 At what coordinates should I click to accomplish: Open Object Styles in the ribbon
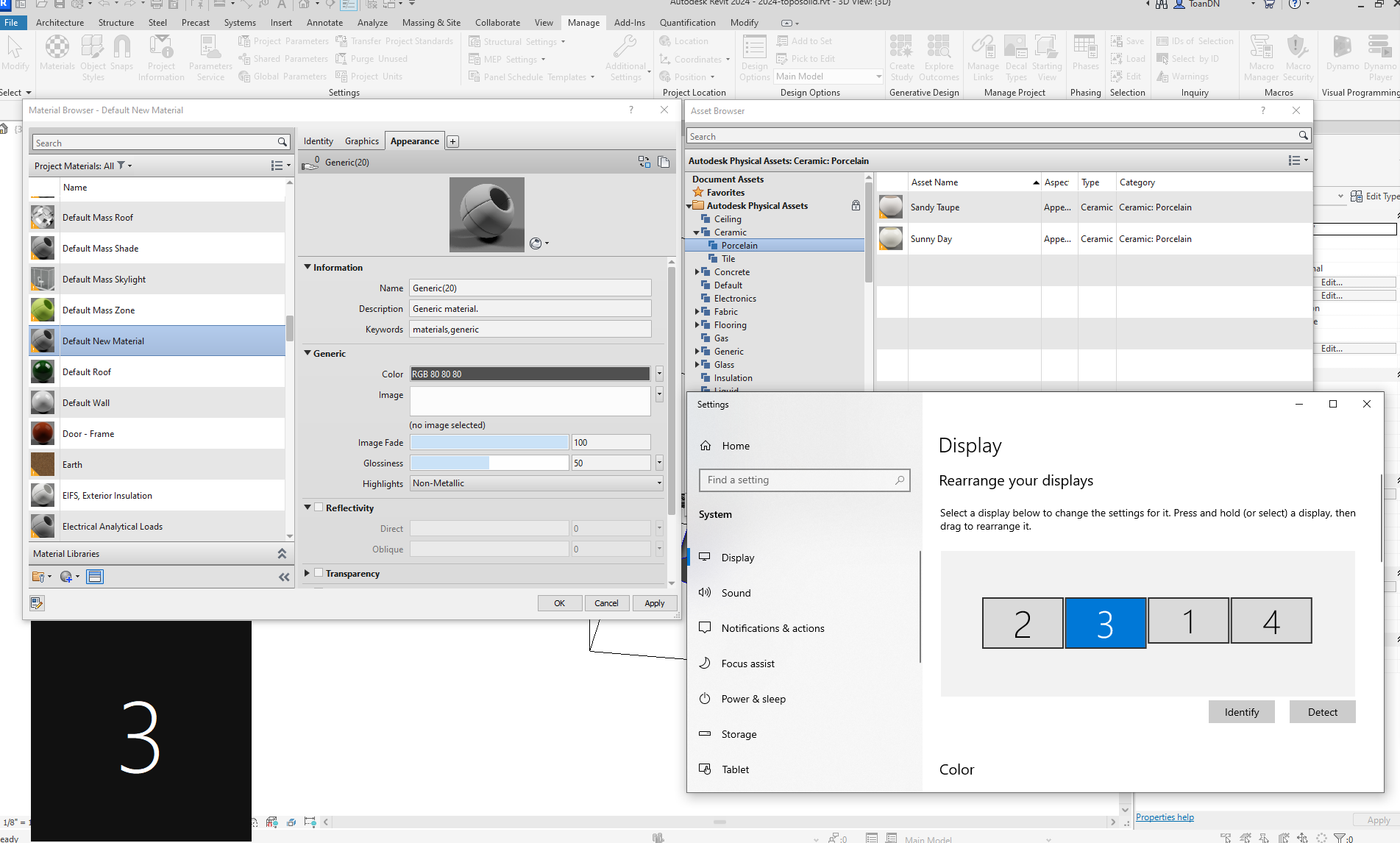click(93, 58)
